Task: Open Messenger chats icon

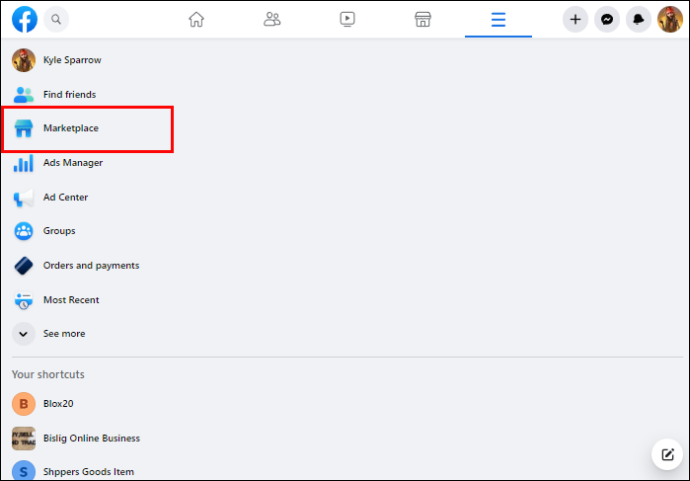Action: [x=607, y=19]
